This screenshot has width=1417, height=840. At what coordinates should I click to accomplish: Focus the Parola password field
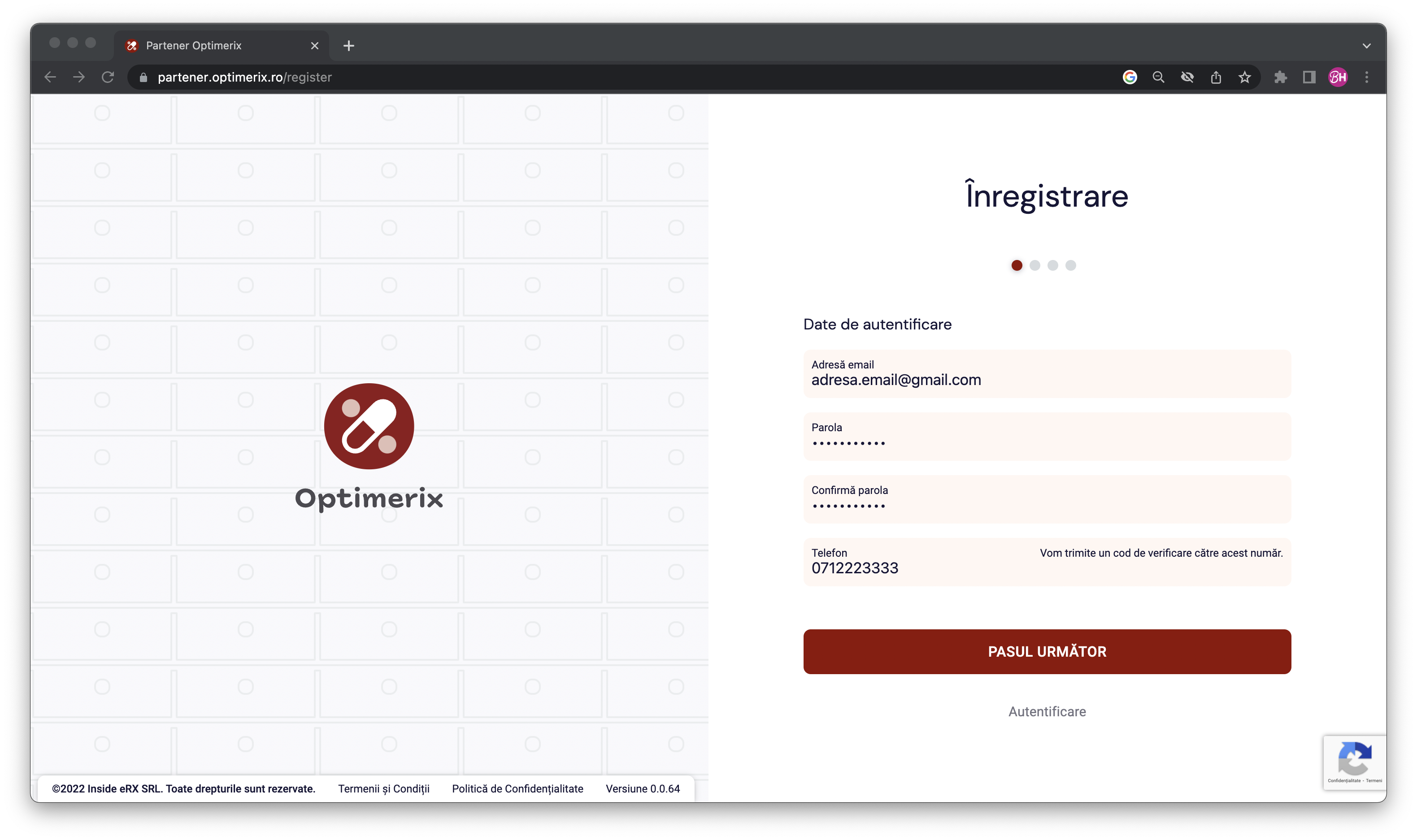click(x=1047, y=437)
